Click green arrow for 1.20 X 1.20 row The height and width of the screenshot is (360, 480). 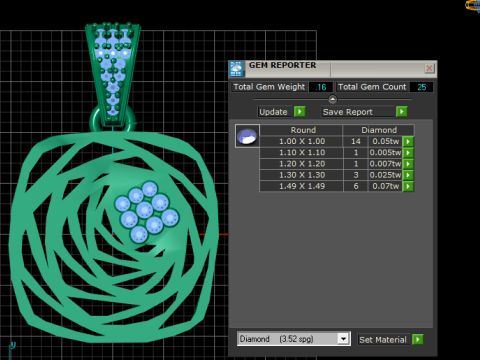tap(408, 164)
